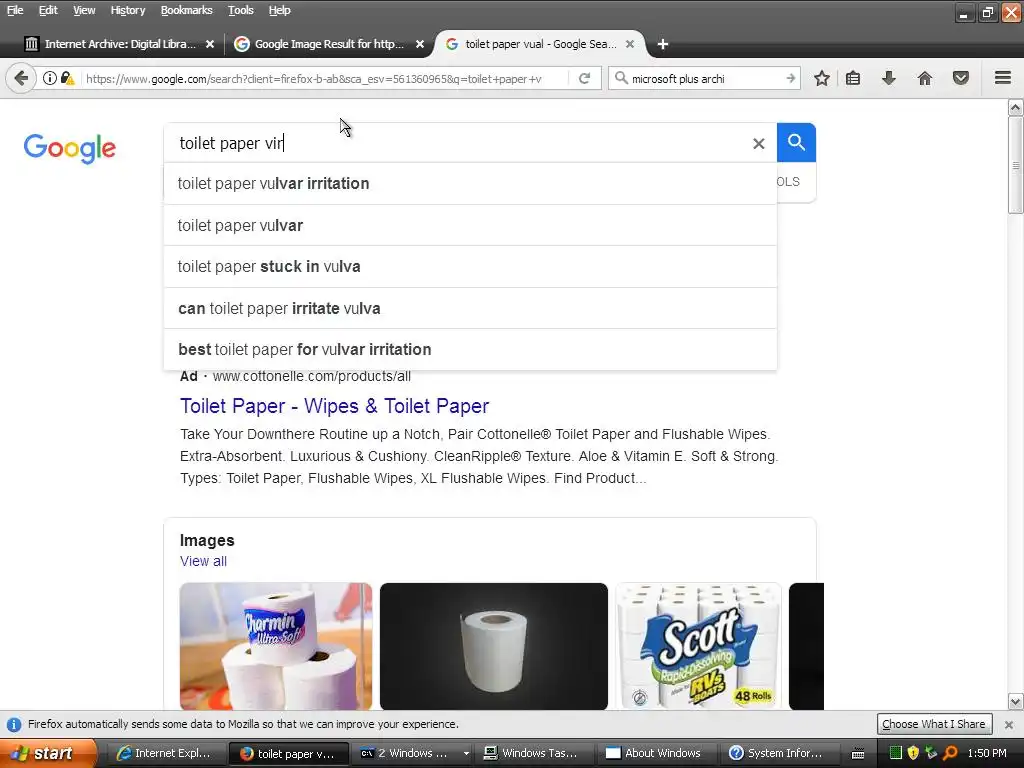This screenshot has height=768, width=1024.
Task: Click the Pocket save icon
Action: pyautogui.click(x=960, y=78)
